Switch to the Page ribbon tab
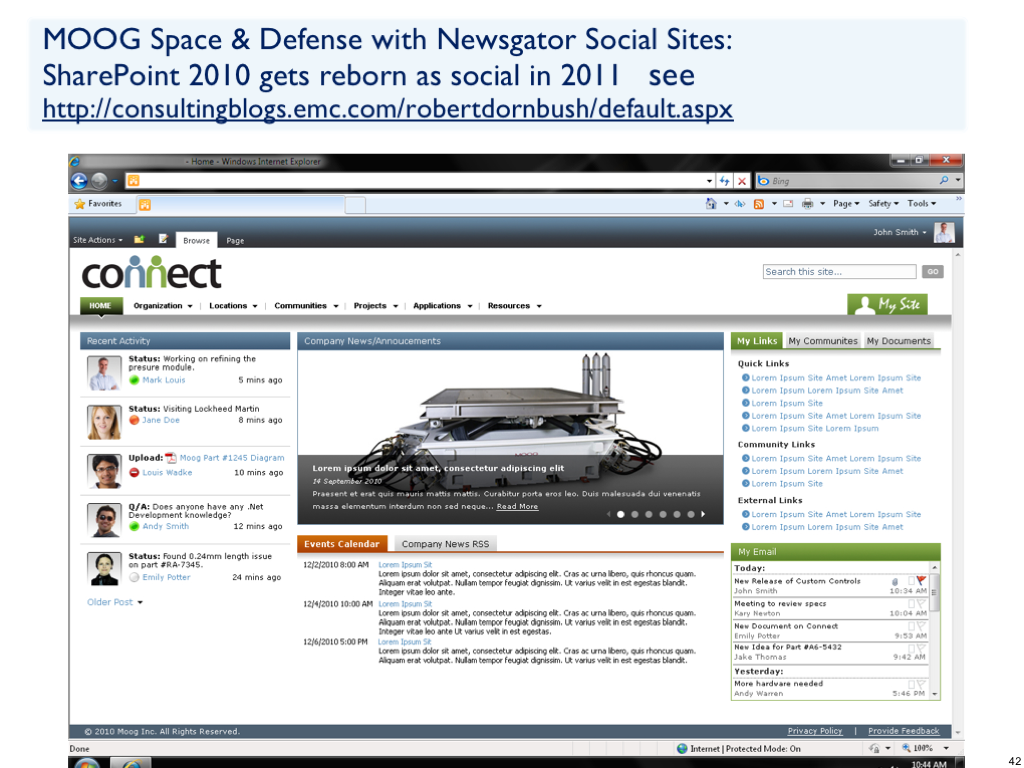This screenshot has height=768, width=1024. click(235, 240)
